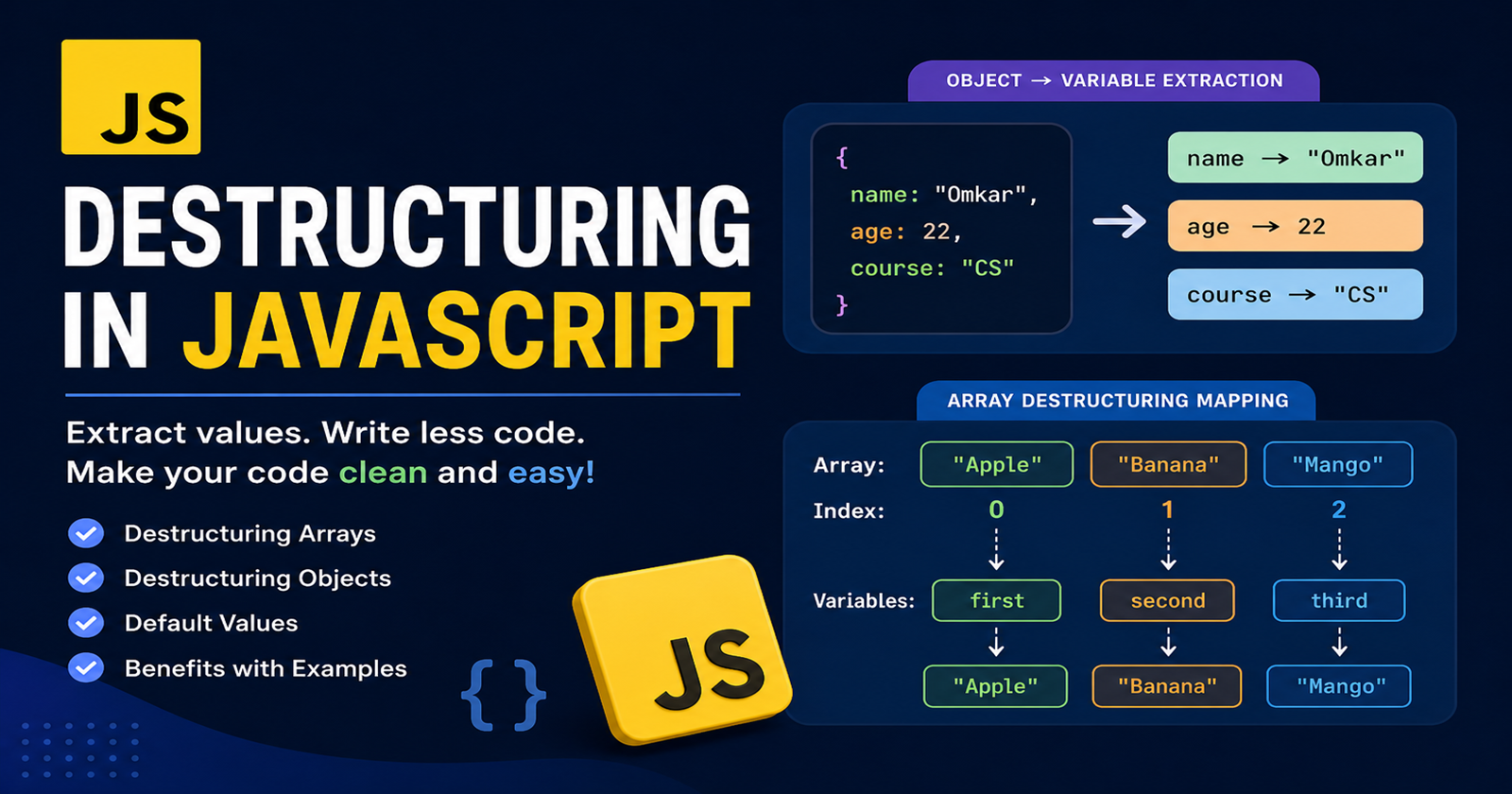Screen dimensions: 1512x794
Task: Click the "Variables:" row label
Action: (864, 601)
